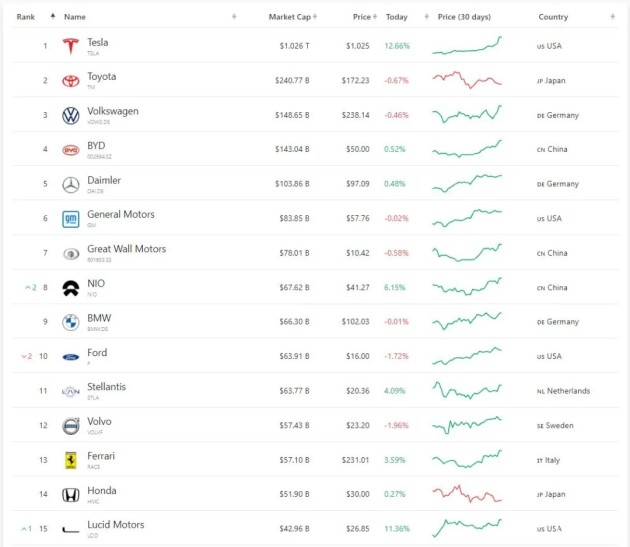
Task: Sort by Market Cap column header
Action: point(289,17)
